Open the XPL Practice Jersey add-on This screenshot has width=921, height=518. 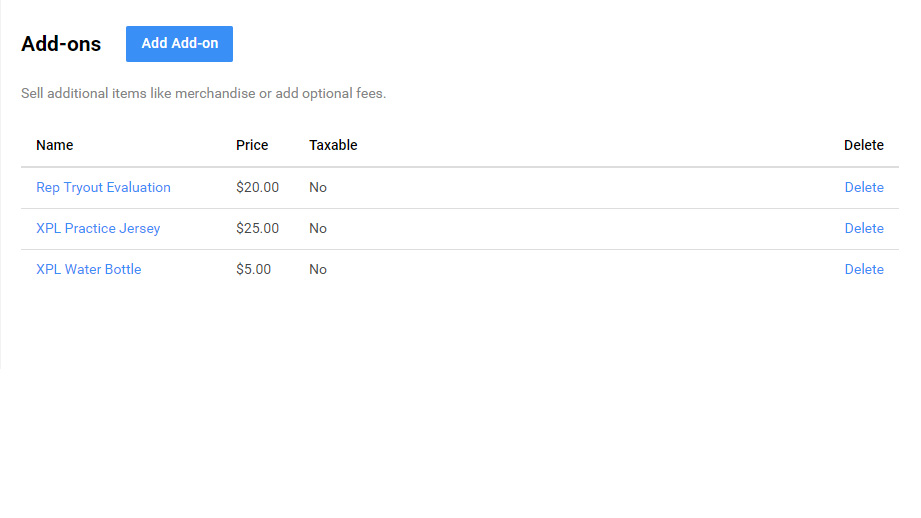point(98,228)
